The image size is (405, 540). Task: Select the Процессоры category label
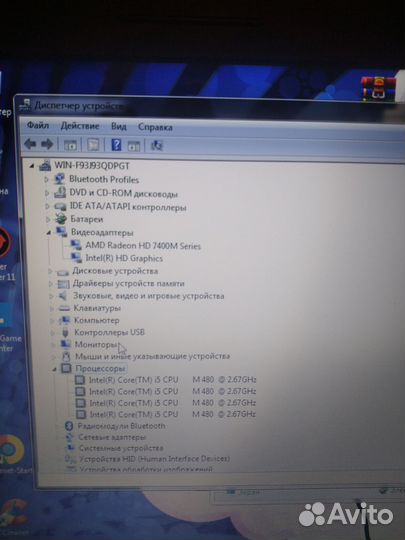[x=100, y=368]
